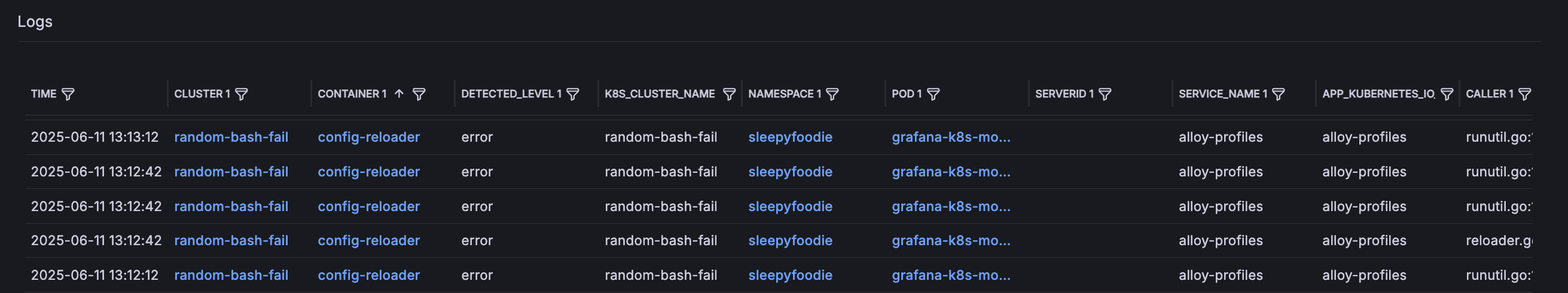
Task: Open the sleepyfoodie link in the last row
Action: tap(790, 275)
